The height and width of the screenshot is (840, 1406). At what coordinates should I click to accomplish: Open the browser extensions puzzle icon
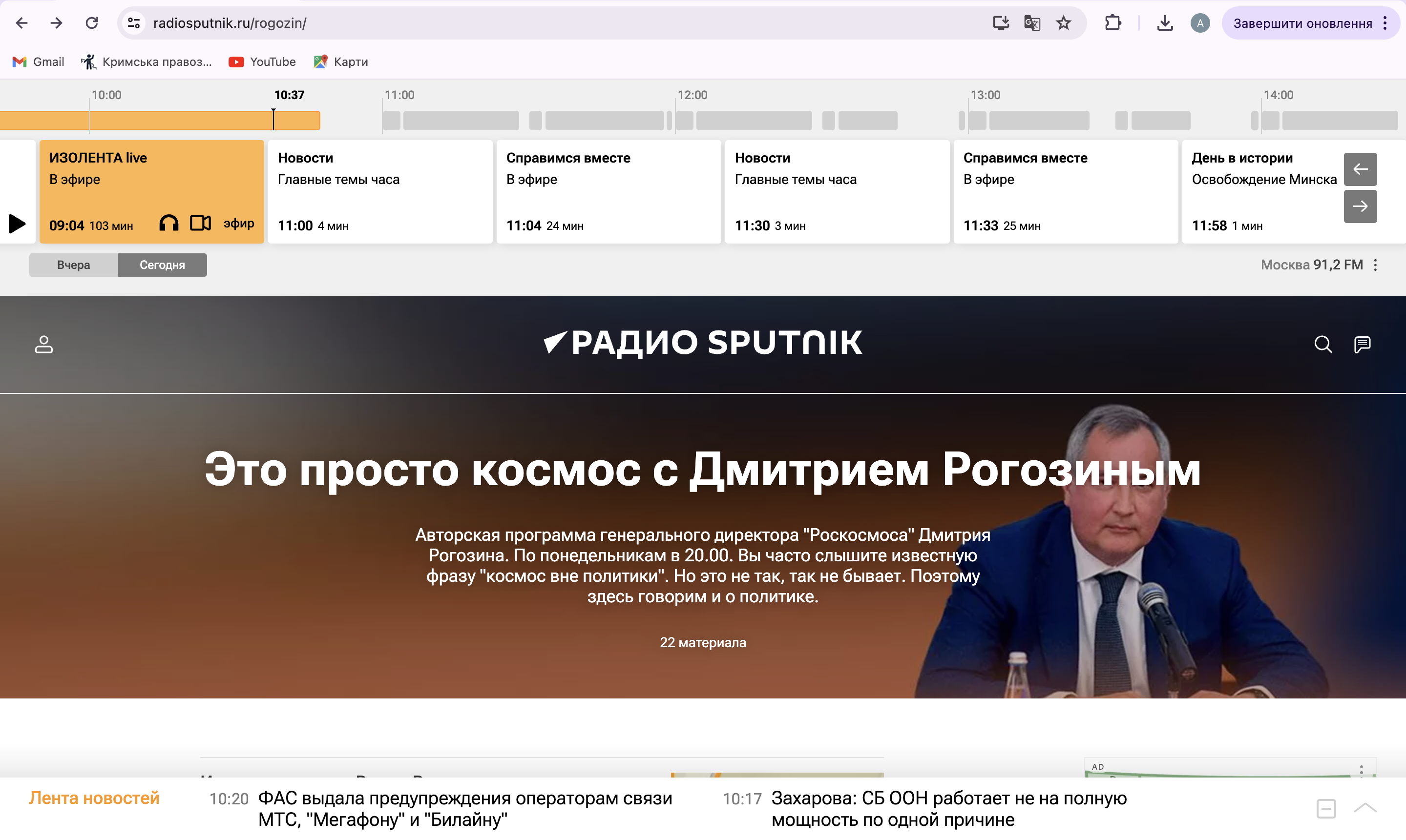click(x=1112, y=23)
